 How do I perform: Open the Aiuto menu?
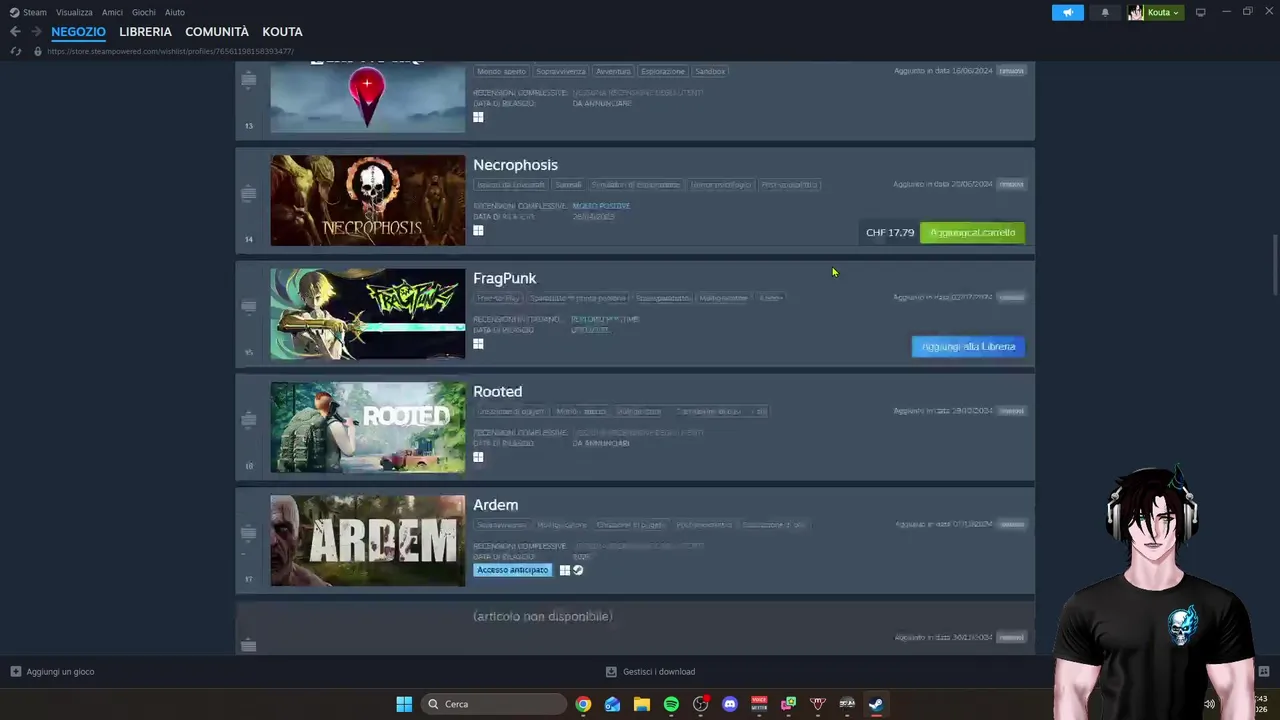(x=175, y=12)
